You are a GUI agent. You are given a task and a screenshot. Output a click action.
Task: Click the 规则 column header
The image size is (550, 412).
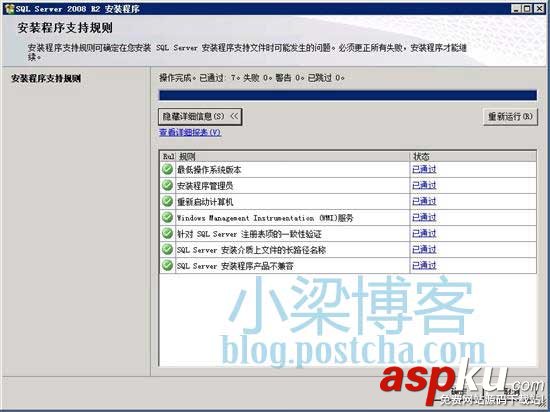pyautogui.click(x=293, y=156)
